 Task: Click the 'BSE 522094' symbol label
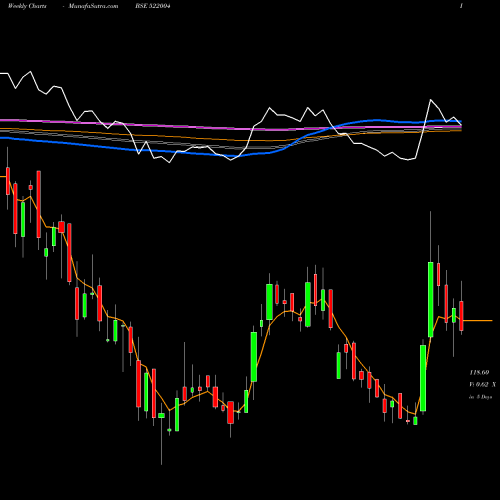click(x=153, y=6)
